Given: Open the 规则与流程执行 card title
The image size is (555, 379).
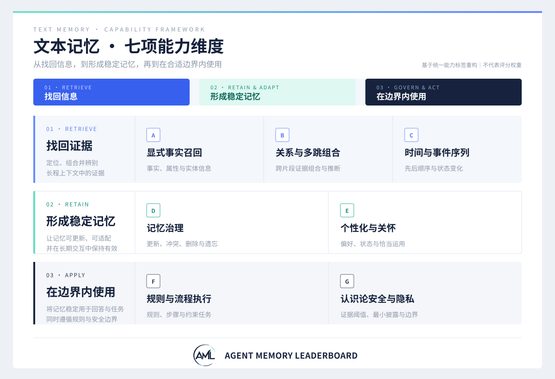Looking at the screenshot, I should 179,299.
